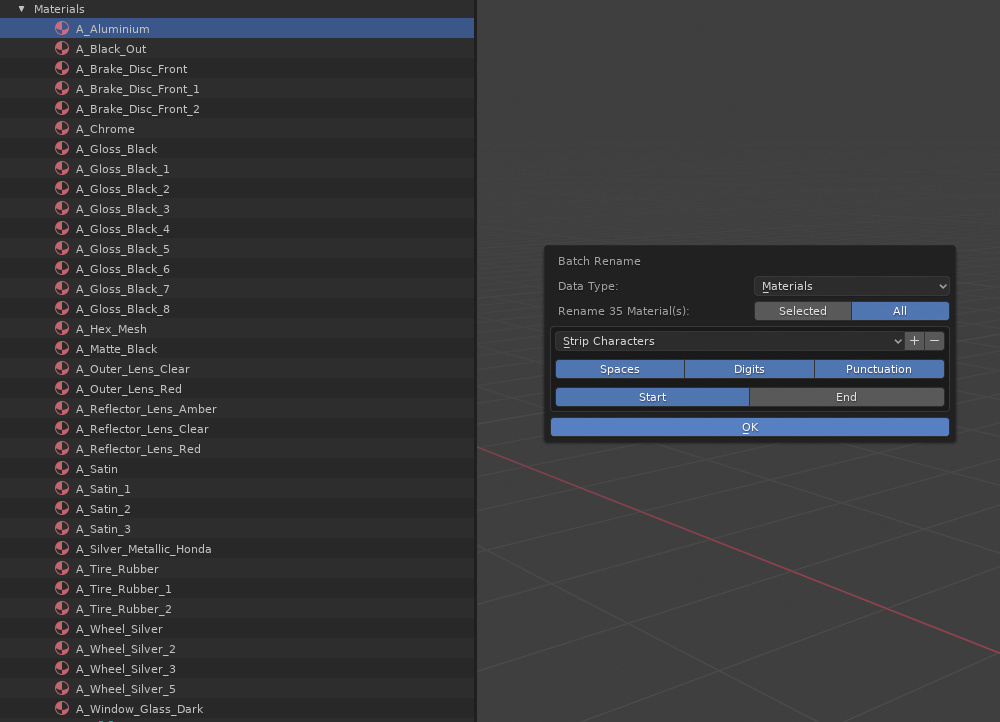Select the material icon beside A_Wheel_Silver
1000x722 pixels.
61,628
